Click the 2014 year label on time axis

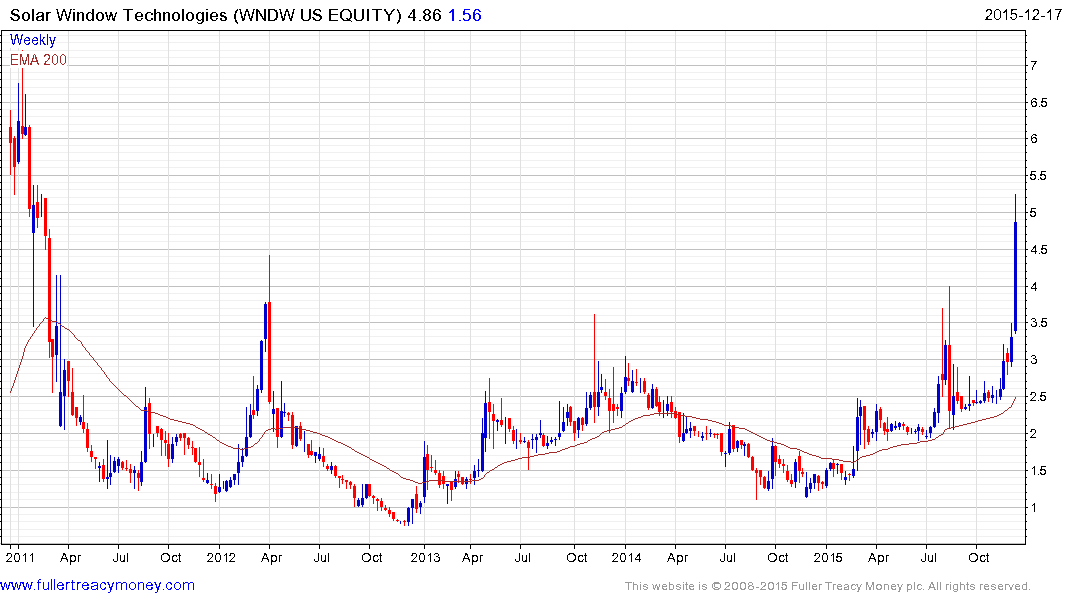(x=627, y=557)
